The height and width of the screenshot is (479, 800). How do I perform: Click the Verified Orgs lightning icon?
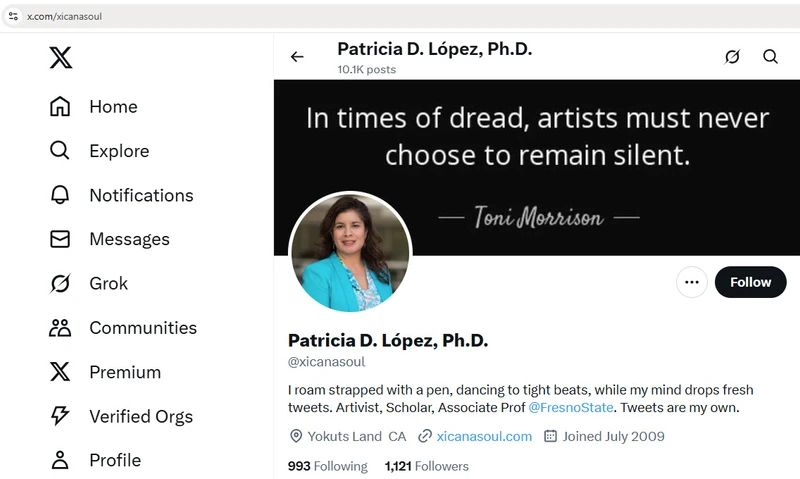tap(60, 416)
